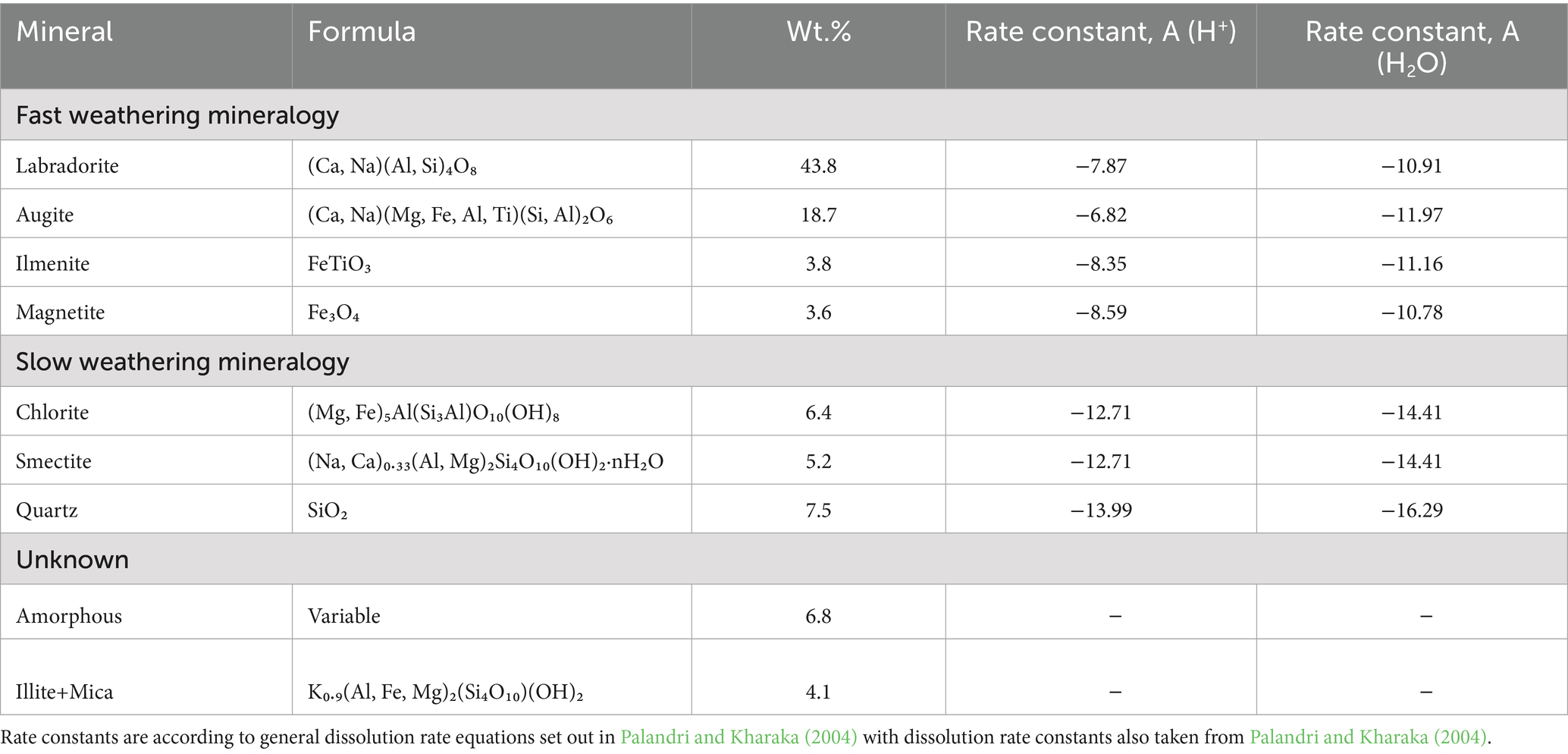Click Quartz's −16.29 rate constant value

click(1411, 510)
